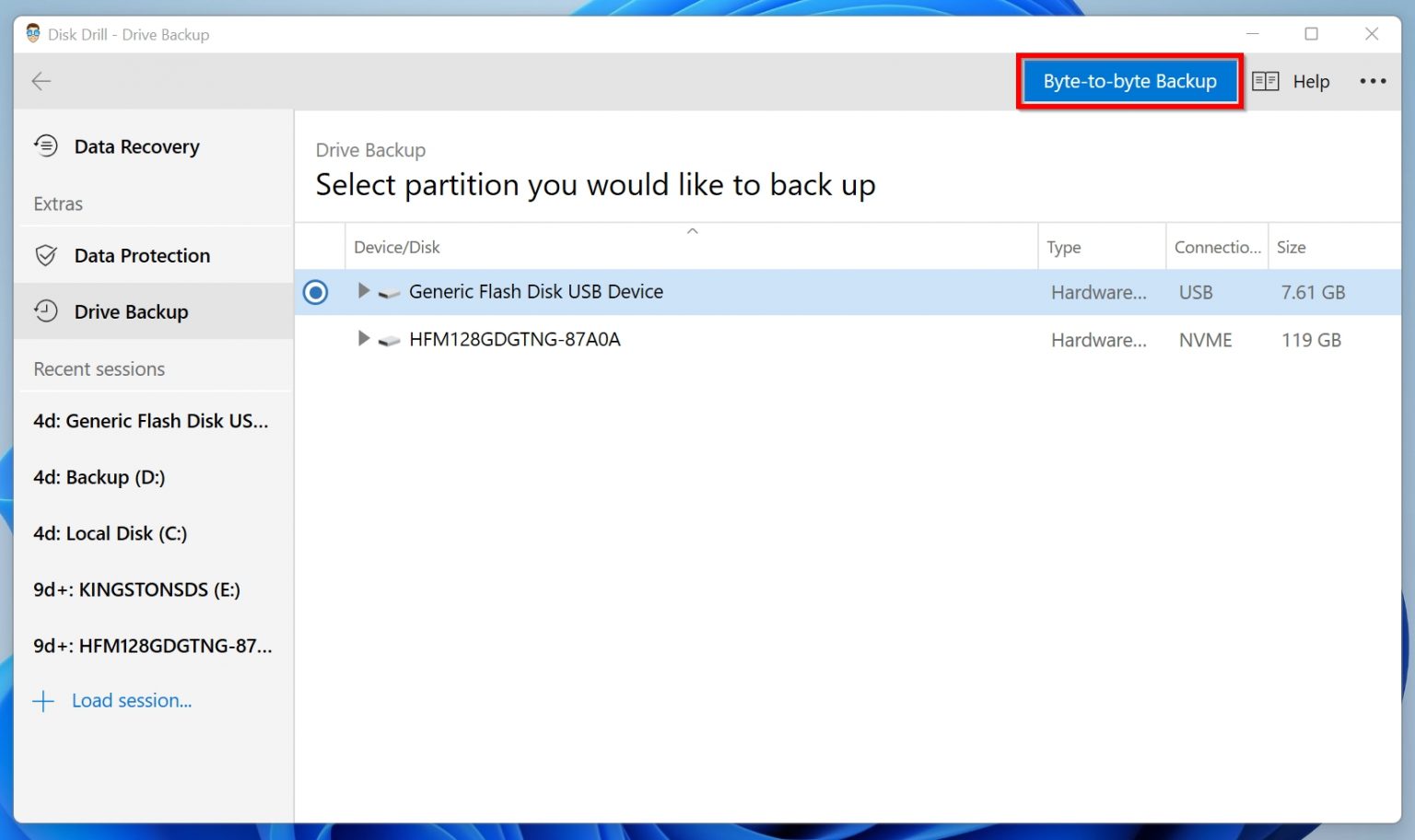Click the drive icon next to HFM128GDGTNG-87A0A

pyautogui.click(x=388, y=339)
